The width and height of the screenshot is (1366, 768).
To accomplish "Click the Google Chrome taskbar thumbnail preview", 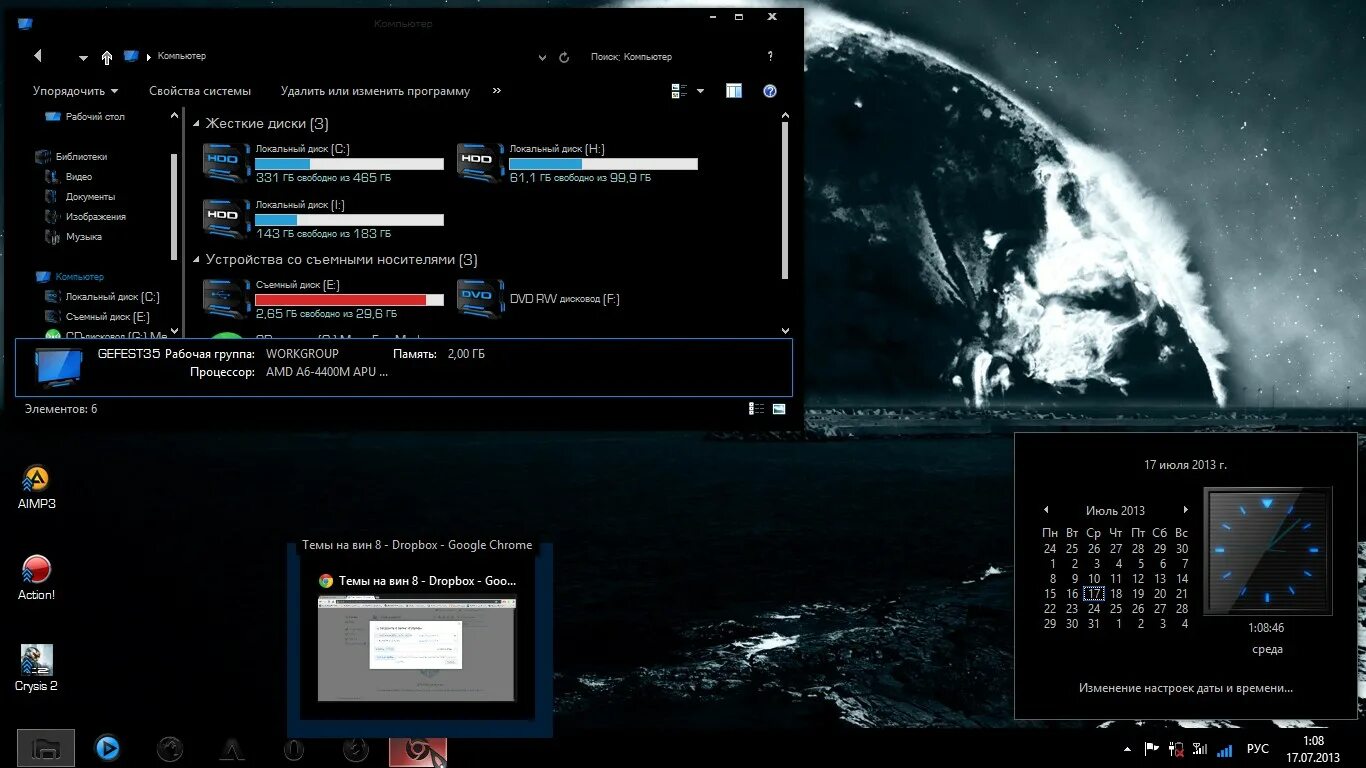I will [x=416, y=649].
